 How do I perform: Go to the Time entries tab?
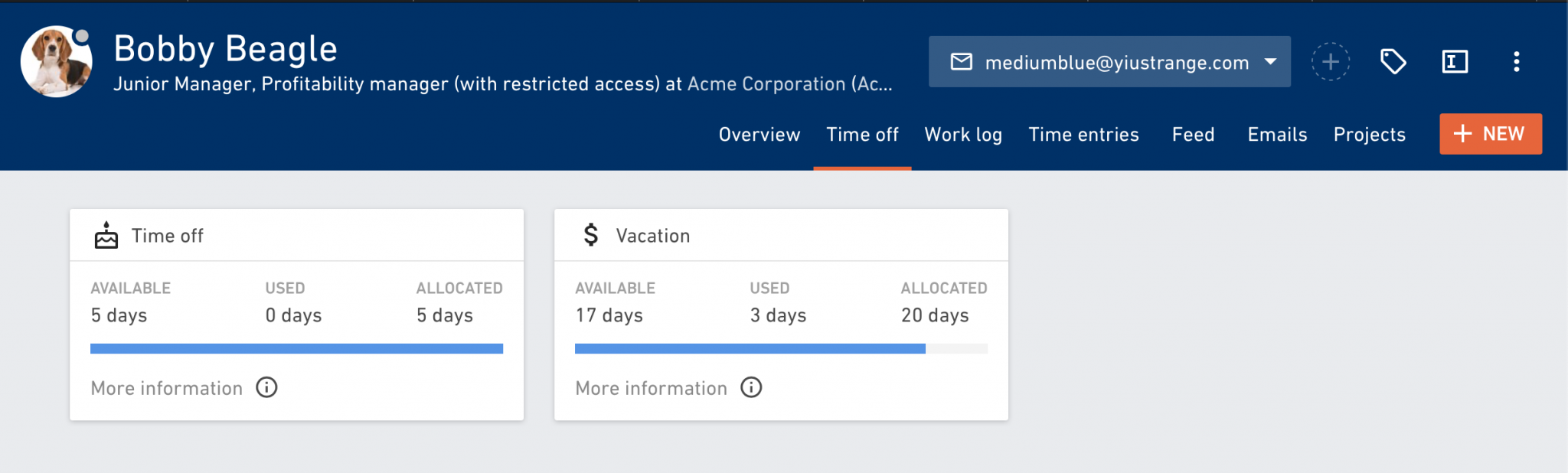coord(1084,135)
